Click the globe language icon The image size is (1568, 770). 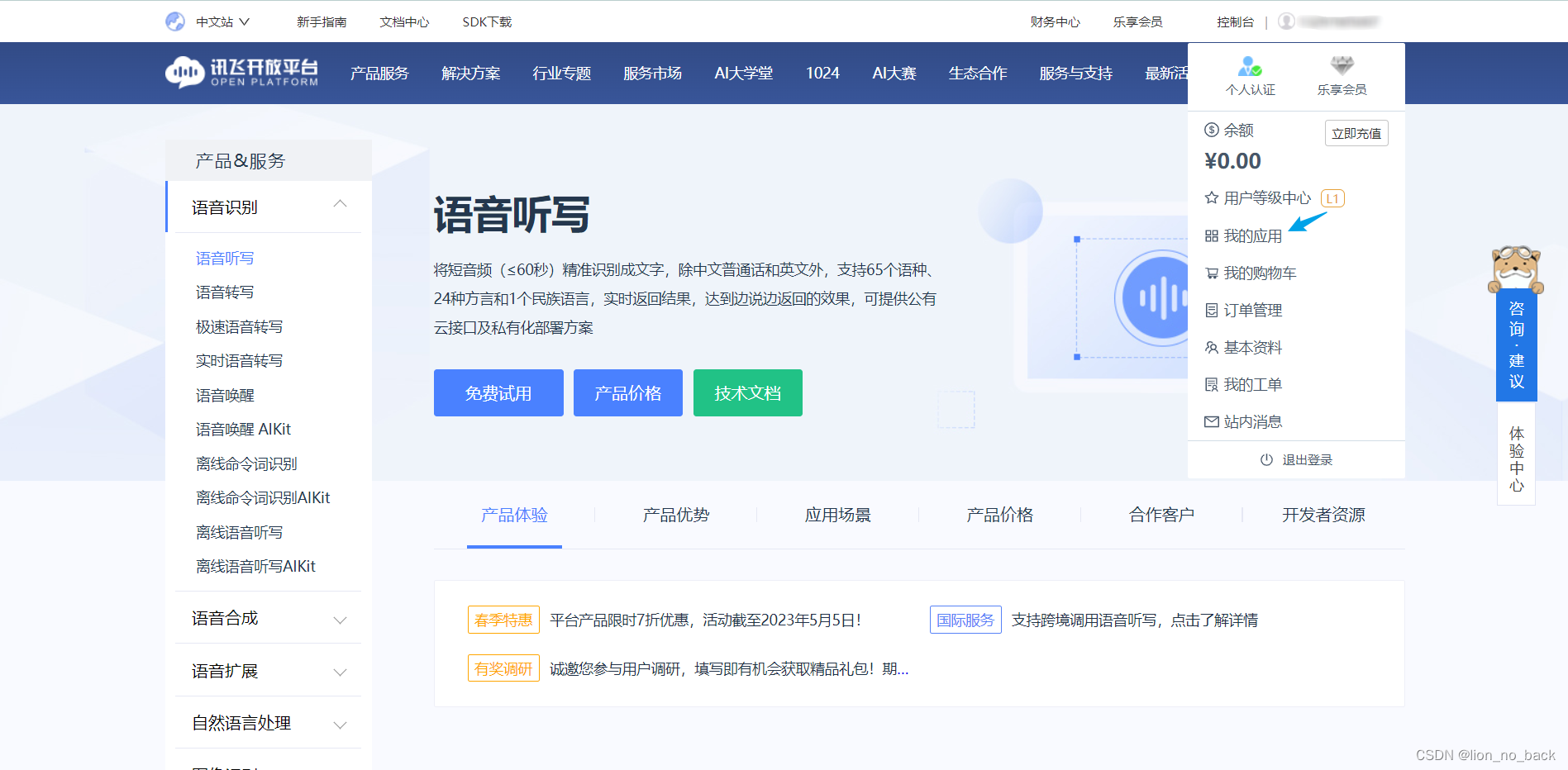click(175, 21)
